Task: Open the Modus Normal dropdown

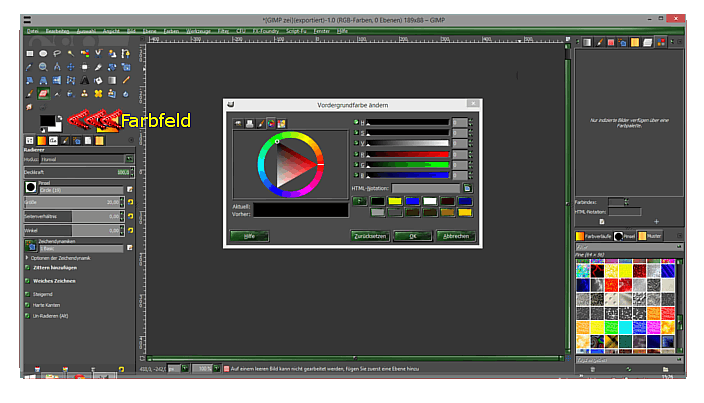Action: point(87,159)
